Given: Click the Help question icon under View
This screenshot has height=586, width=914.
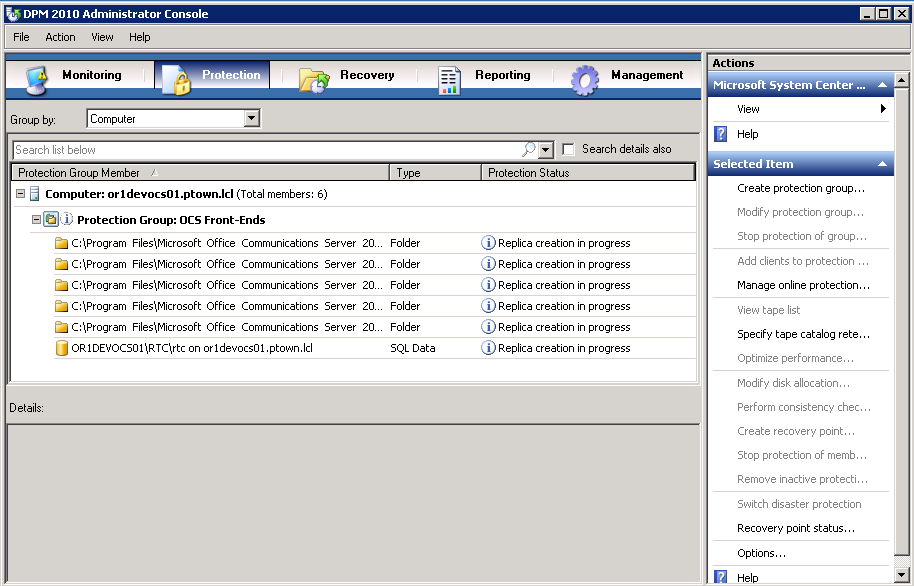Looking at the screenshot, I should click(721, 134).
